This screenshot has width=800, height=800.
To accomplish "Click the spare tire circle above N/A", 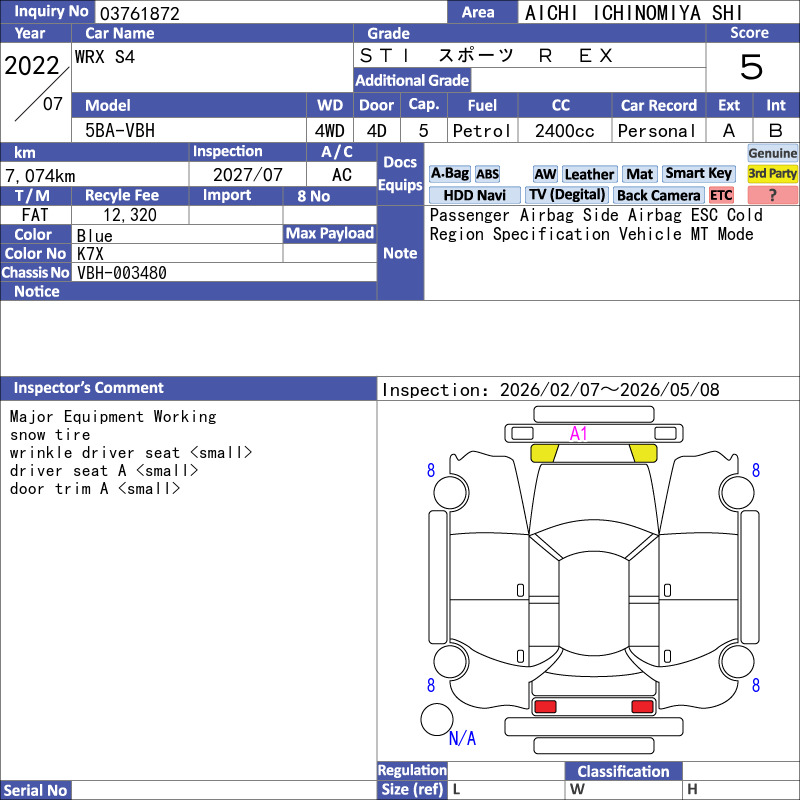I will tap(437, 720).
